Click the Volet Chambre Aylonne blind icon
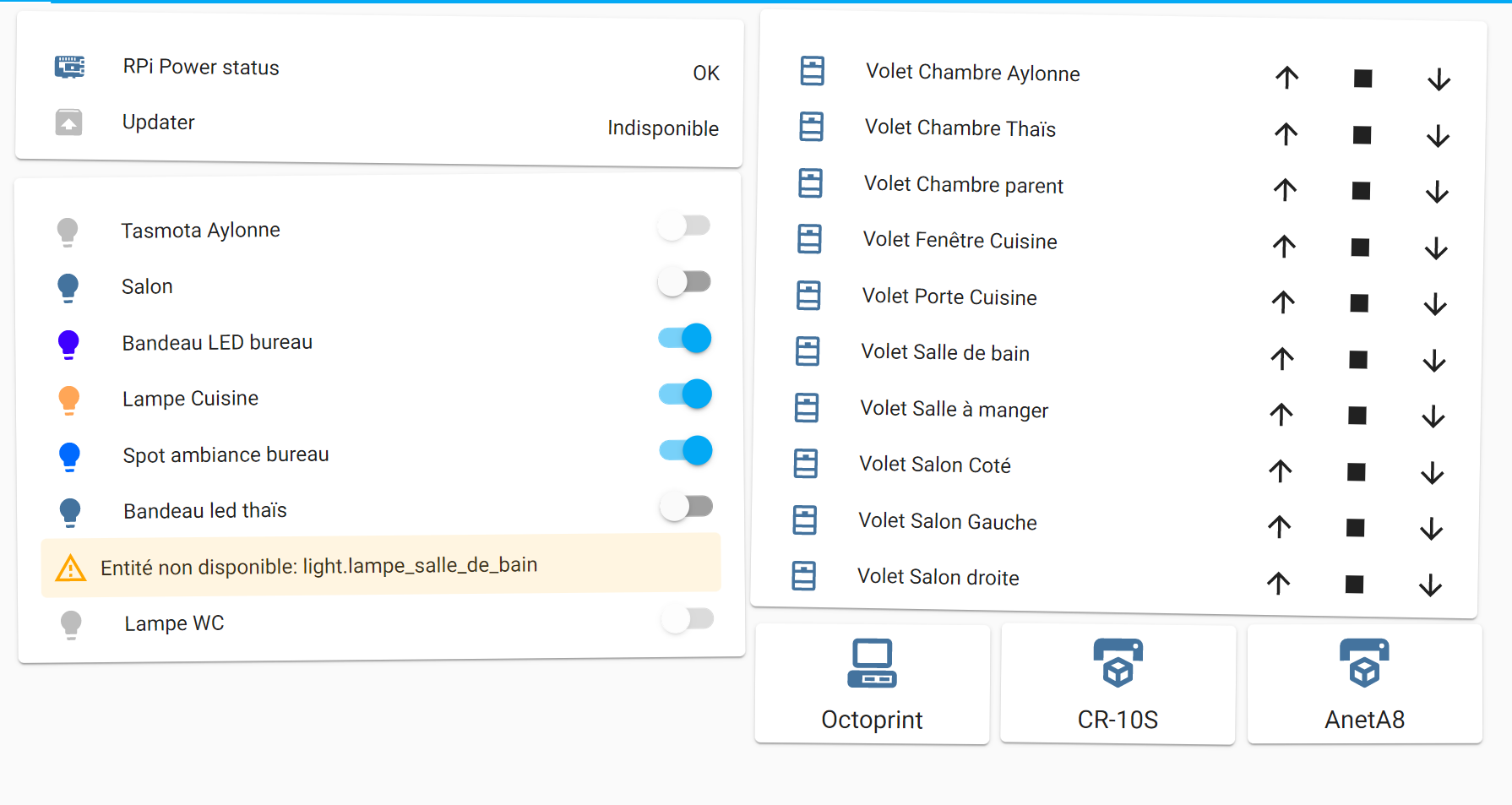Screen dimensions: 1512x805 click(813, 71)
